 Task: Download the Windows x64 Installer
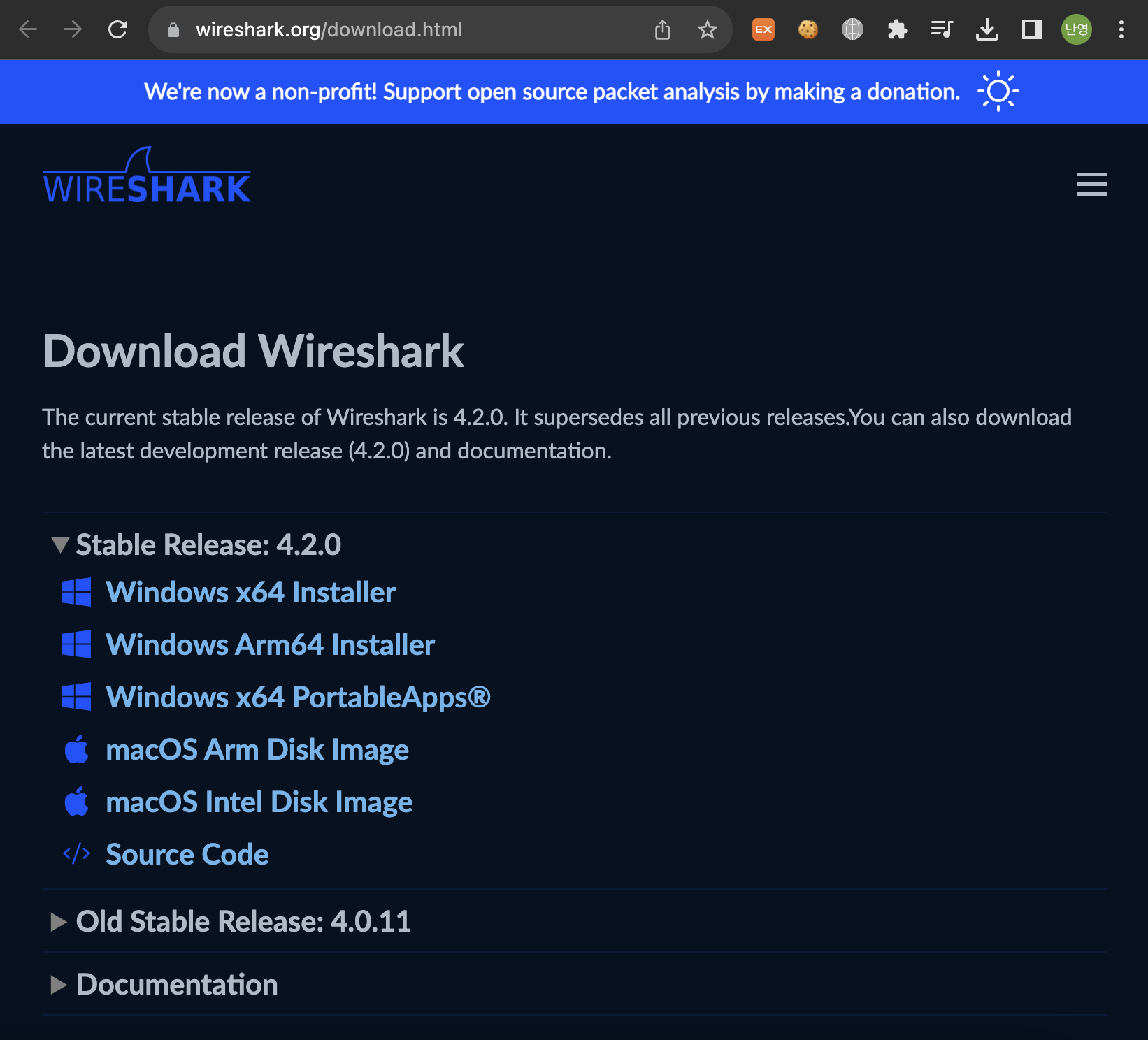[250, 592]
